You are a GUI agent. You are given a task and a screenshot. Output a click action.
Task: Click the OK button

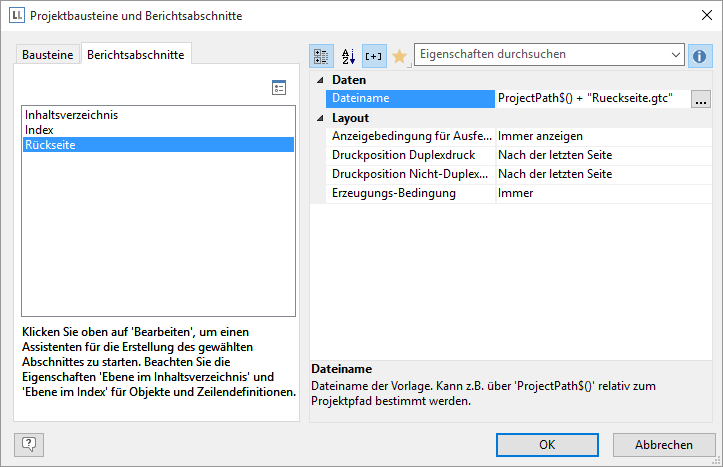547,445
